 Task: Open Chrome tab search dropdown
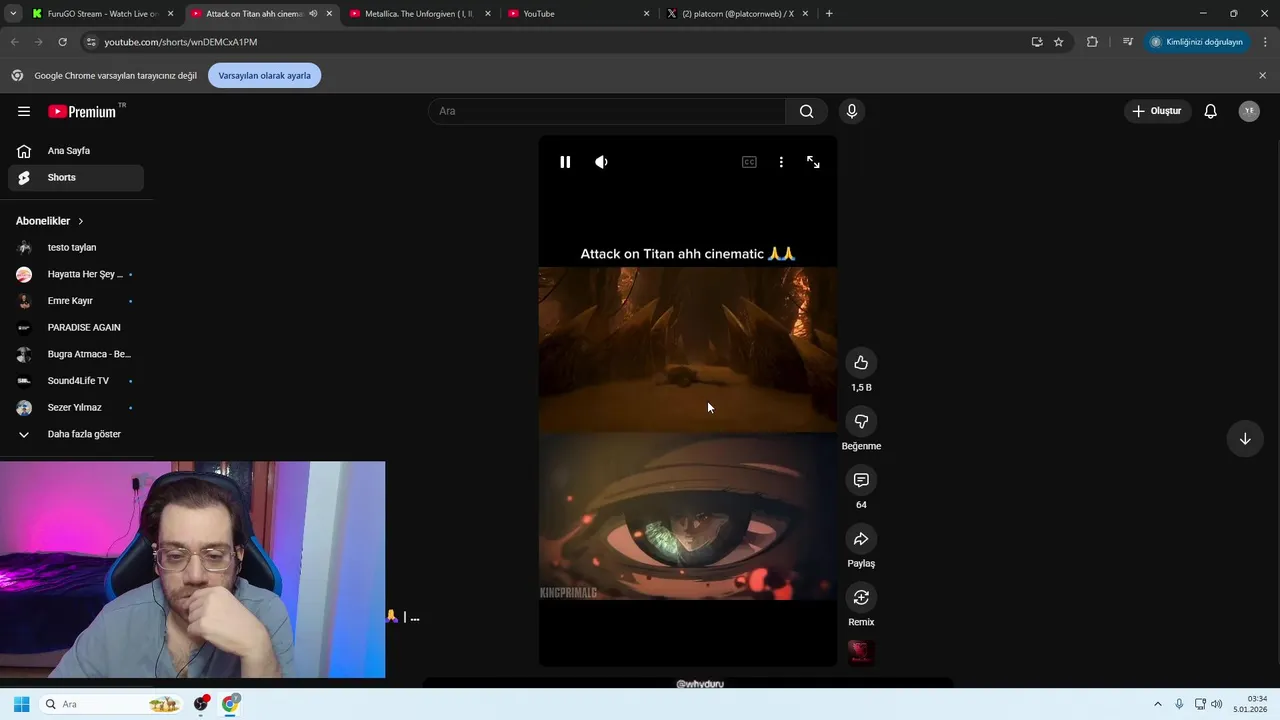[x=12, y=14]
